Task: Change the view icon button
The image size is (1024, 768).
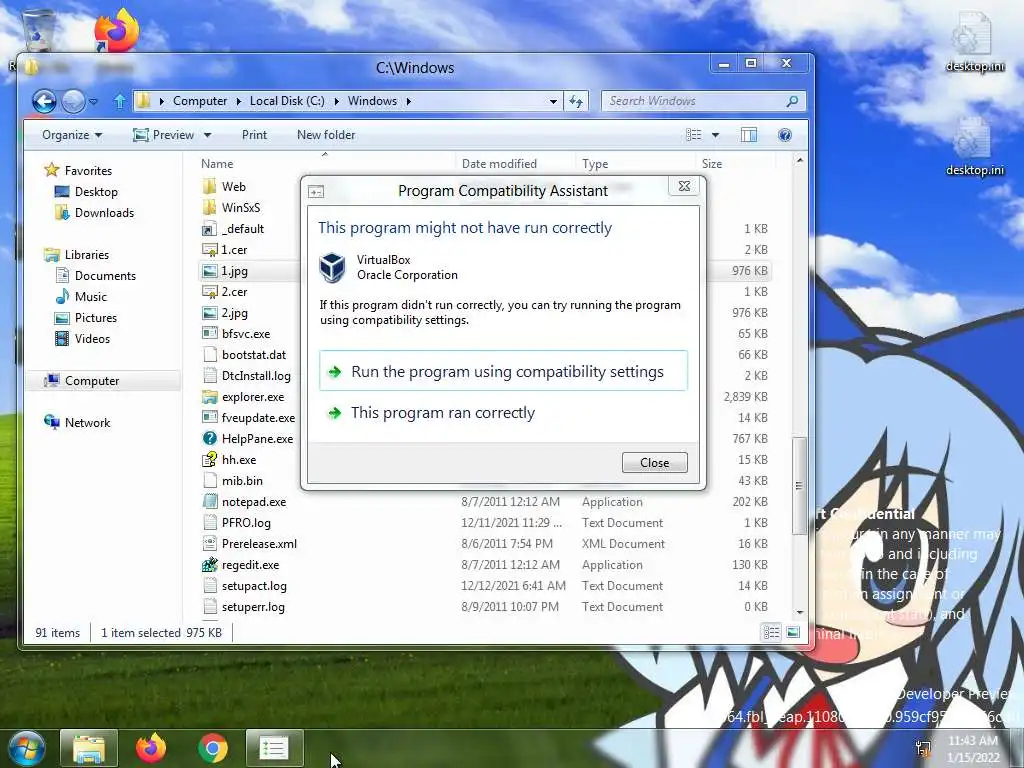Action: tap(694, 135)
